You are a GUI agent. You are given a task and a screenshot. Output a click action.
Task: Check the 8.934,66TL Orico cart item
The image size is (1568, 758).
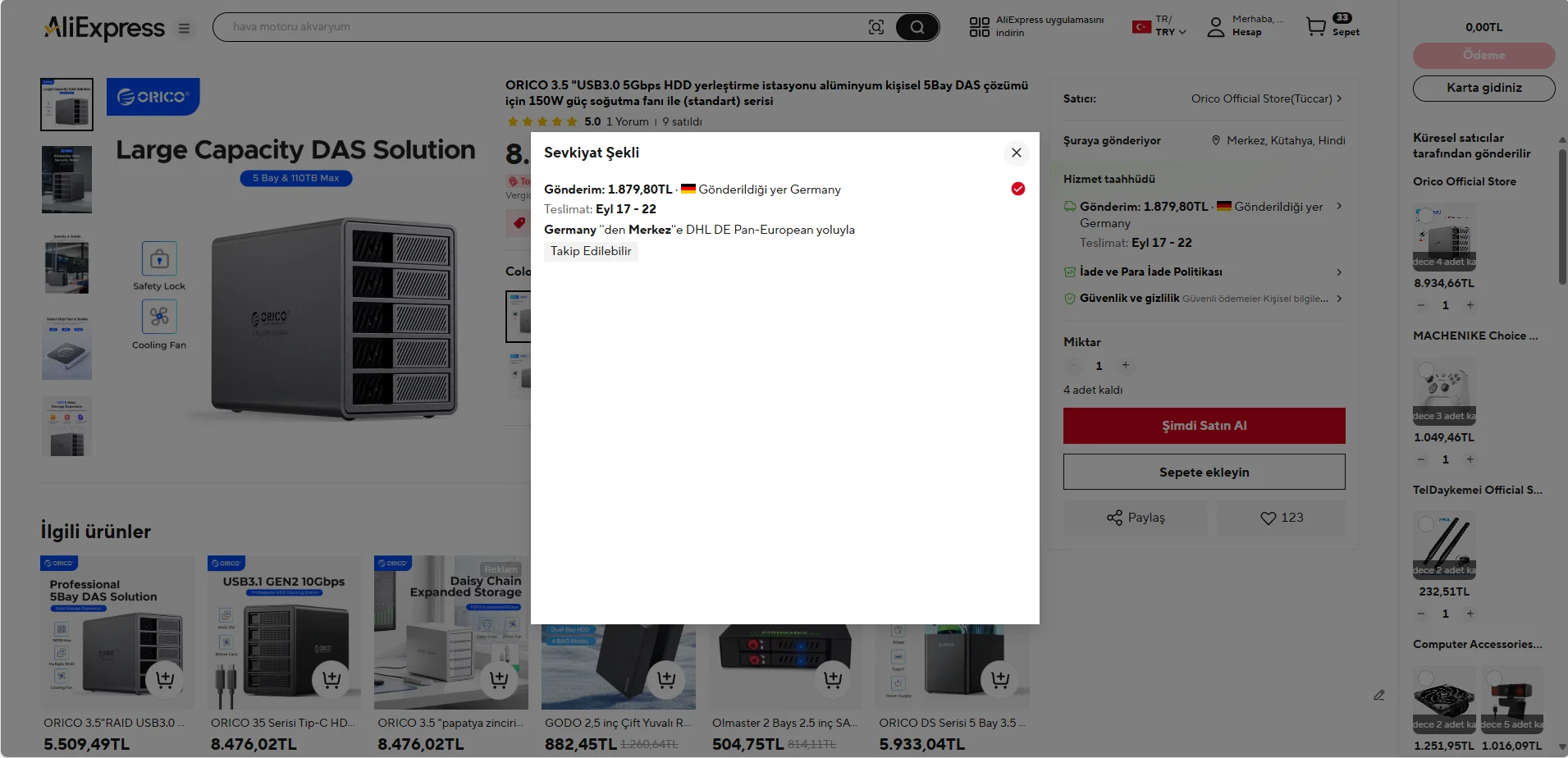tap(1426, 215)
